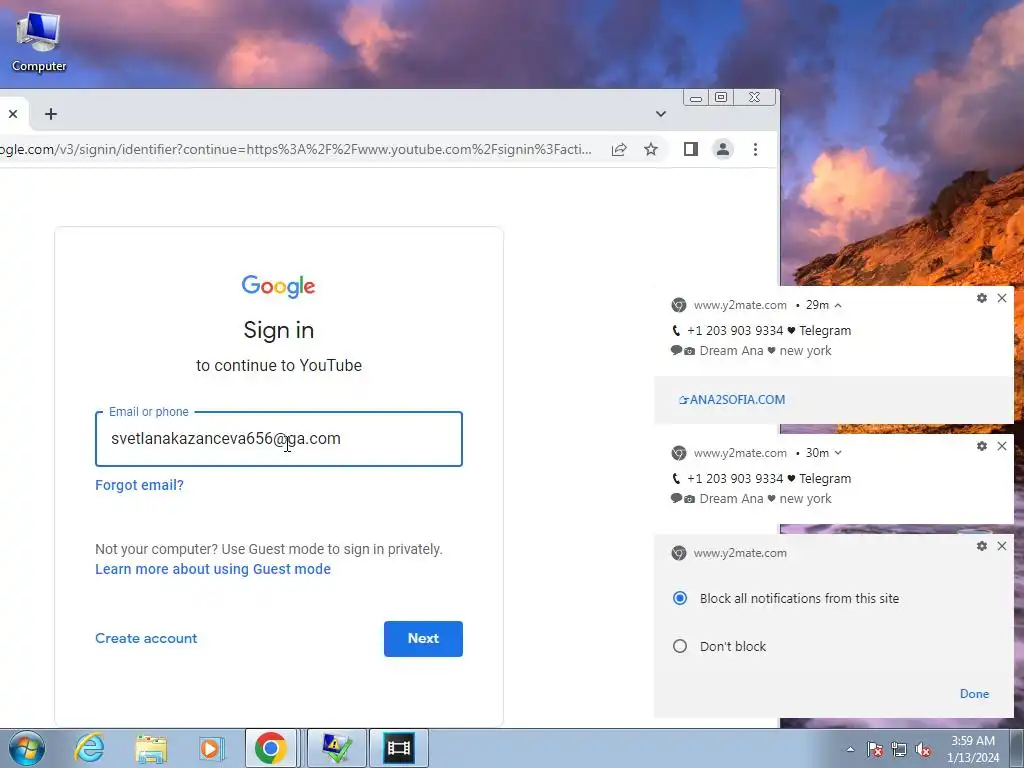Viewport: 1024px width, 768px height.
Task: Click the Create account link
Action: pos(146,639)
